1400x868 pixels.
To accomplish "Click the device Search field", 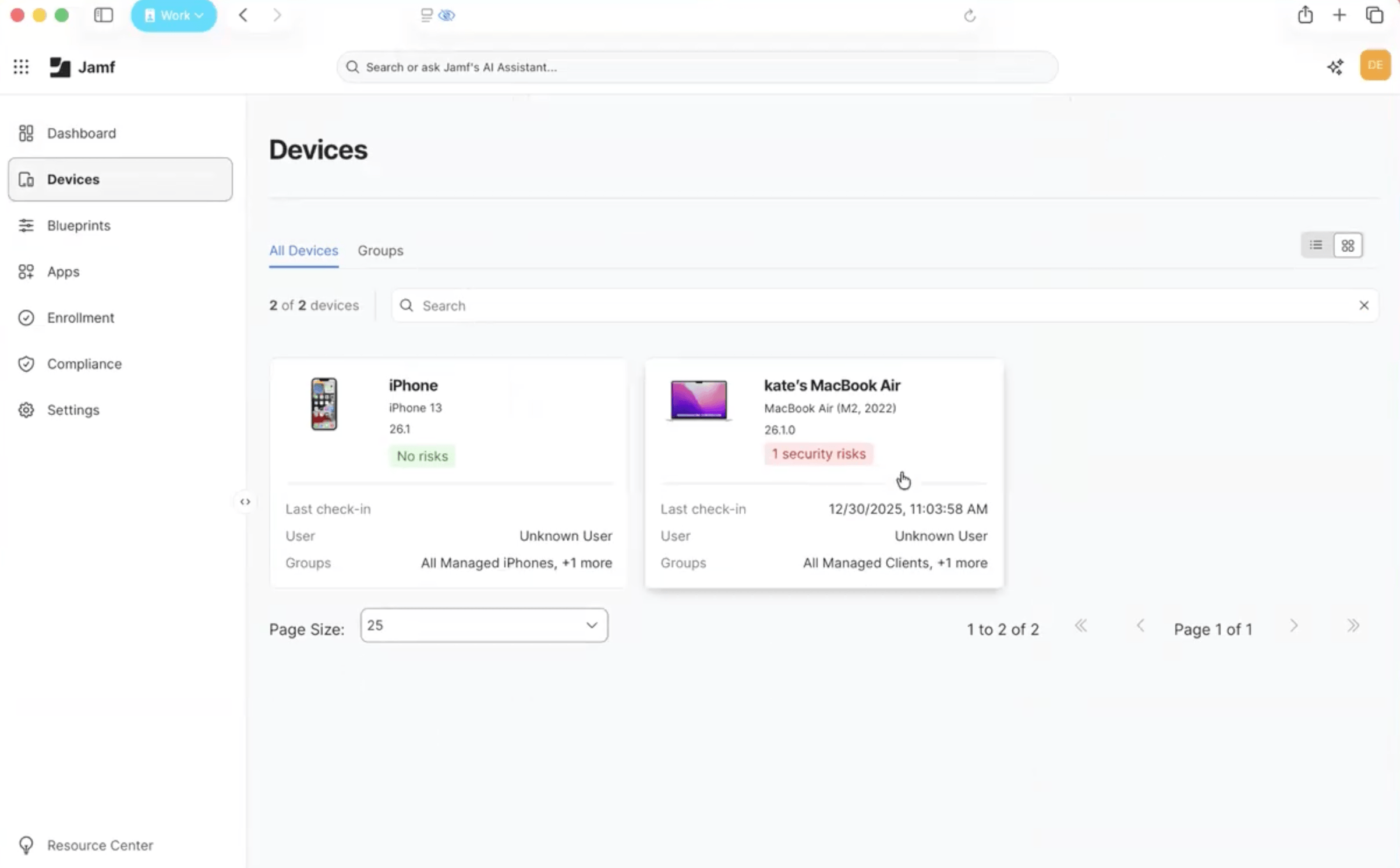I will [885, 305].
